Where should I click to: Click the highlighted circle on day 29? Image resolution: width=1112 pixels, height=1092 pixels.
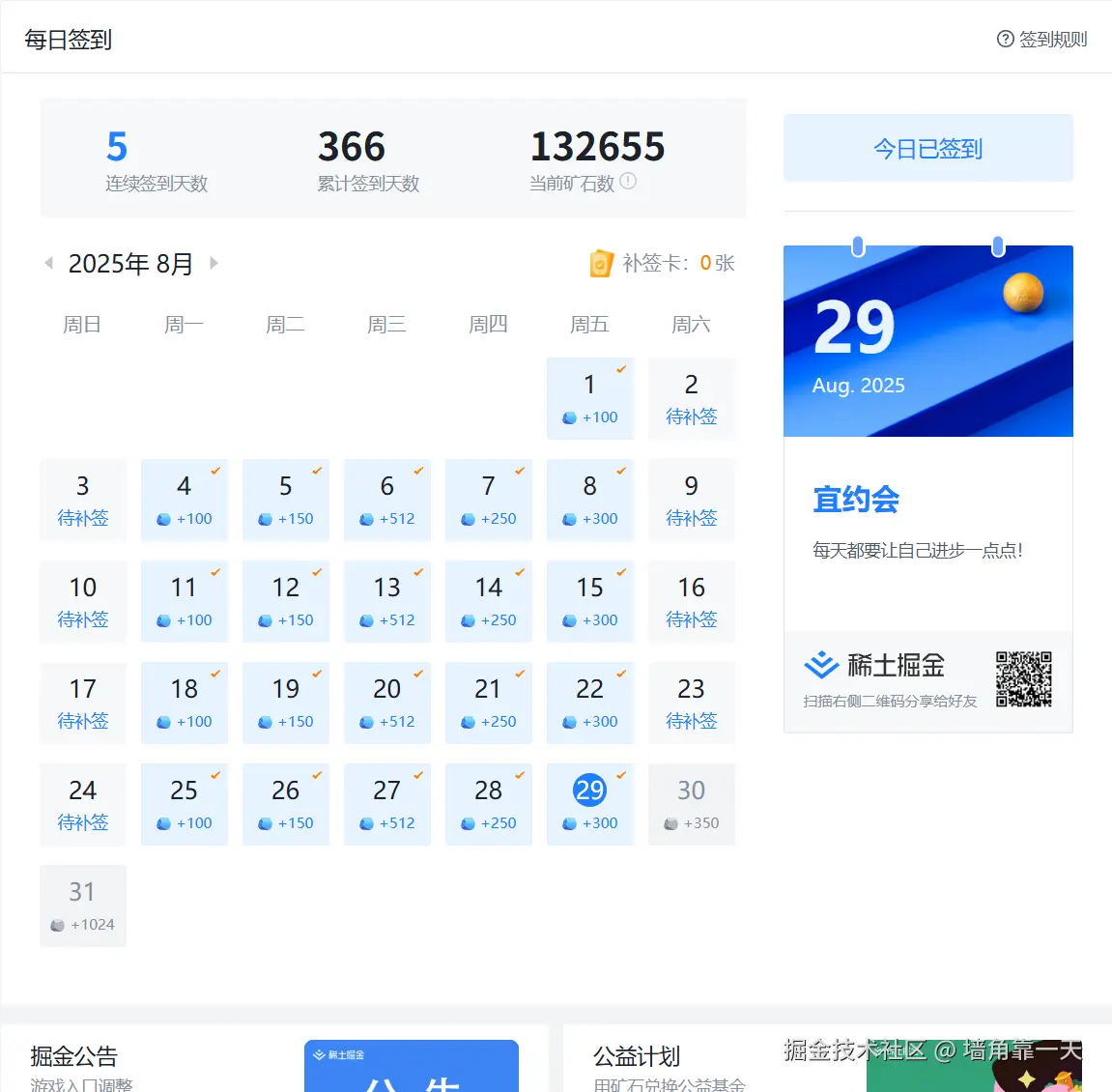[589, 790]
